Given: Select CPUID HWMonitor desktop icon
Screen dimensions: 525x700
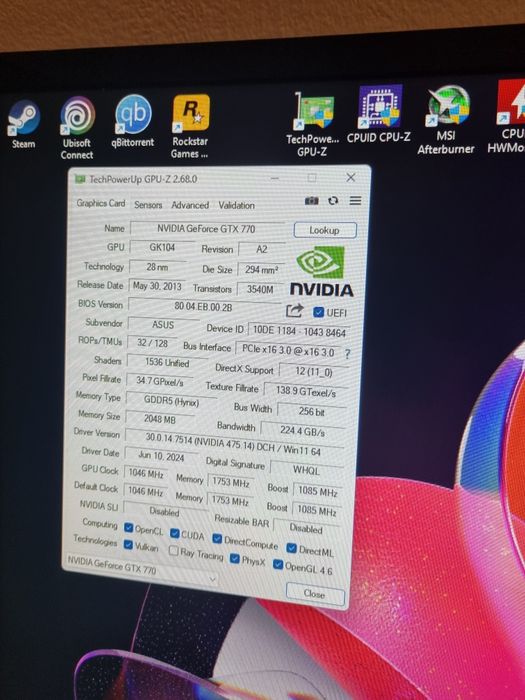Looking at the screenshot, I should point(508,117).
